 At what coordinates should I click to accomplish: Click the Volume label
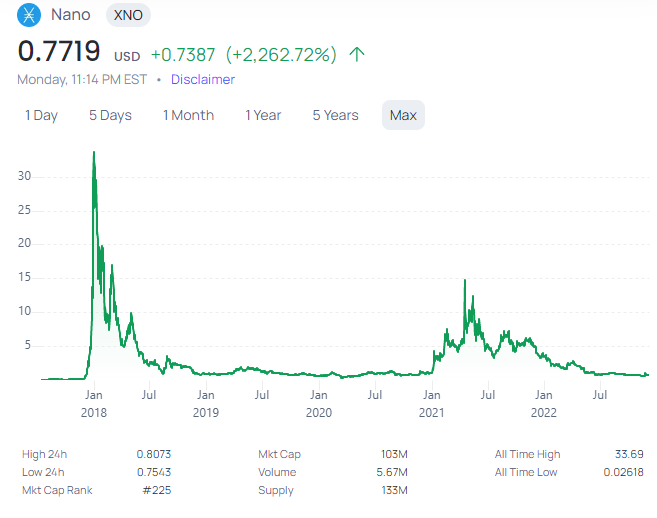[x=277, y=472]
